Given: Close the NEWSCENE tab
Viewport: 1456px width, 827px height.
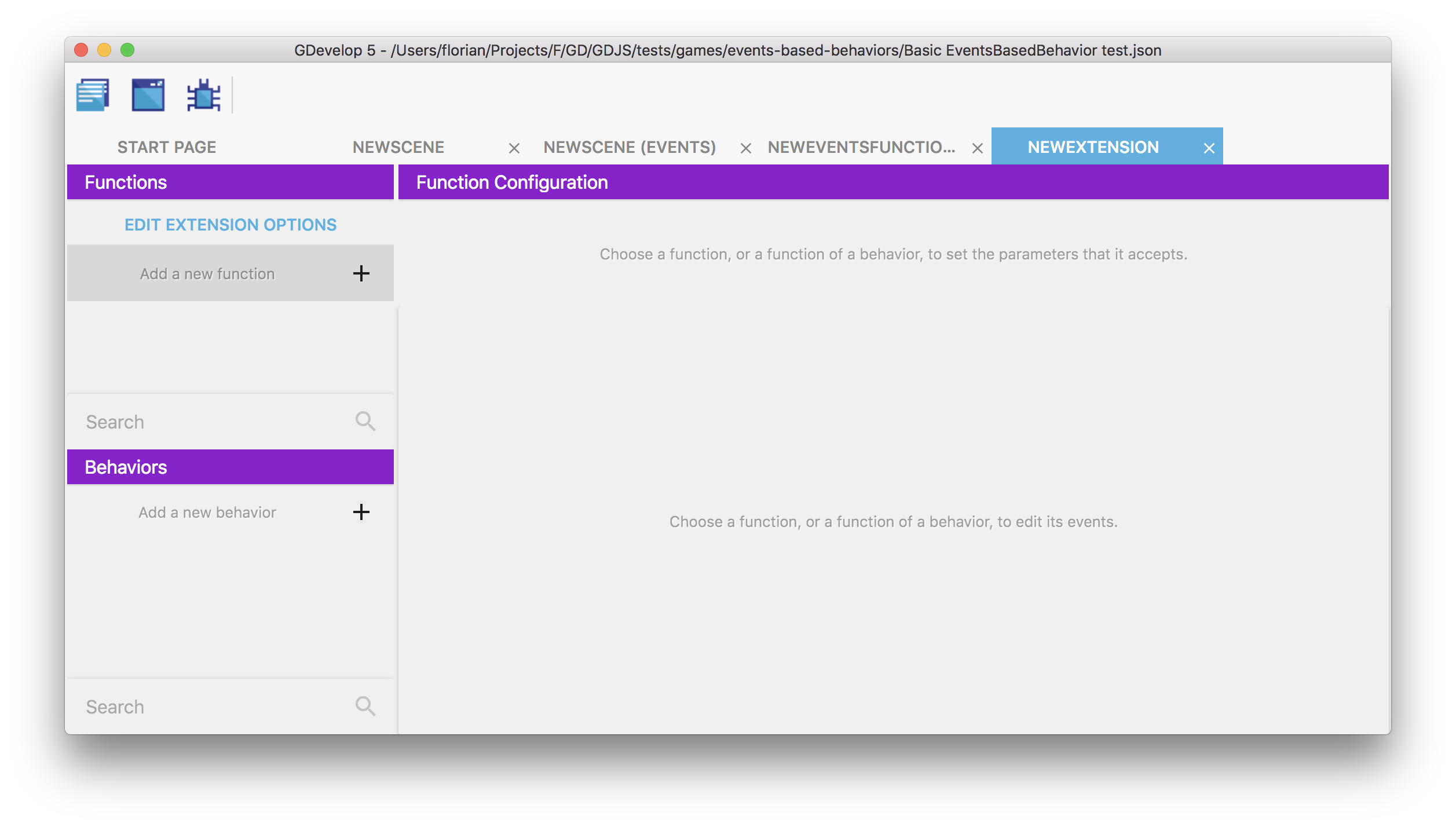Looking at the screenshot, I should point(514,149).
